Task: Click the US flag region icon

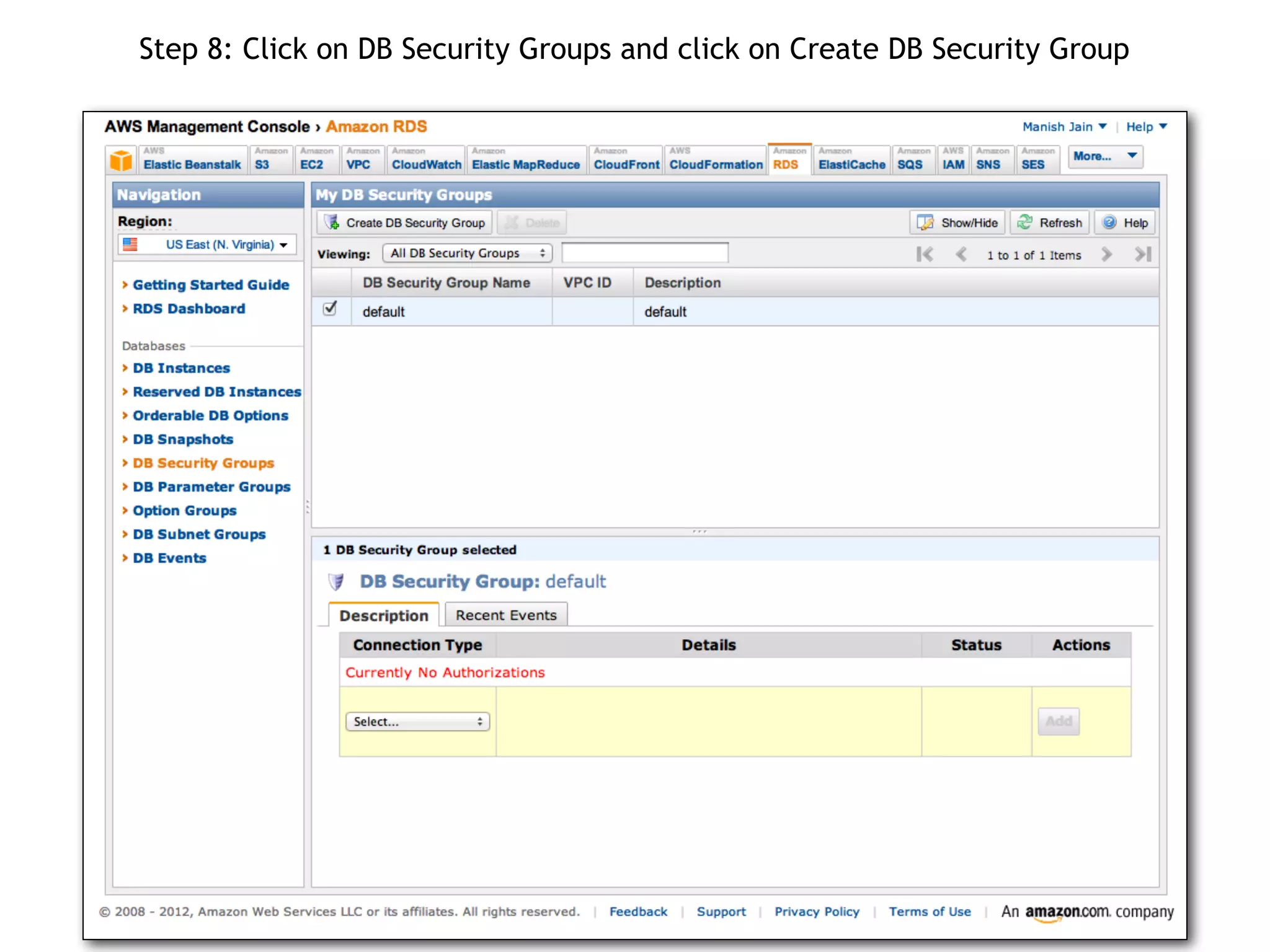Action: (x=130, y=244)
